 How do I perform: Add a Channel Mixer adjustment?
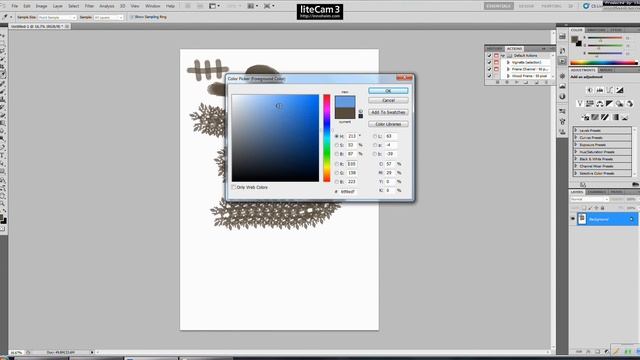click(x=629, y=104)
